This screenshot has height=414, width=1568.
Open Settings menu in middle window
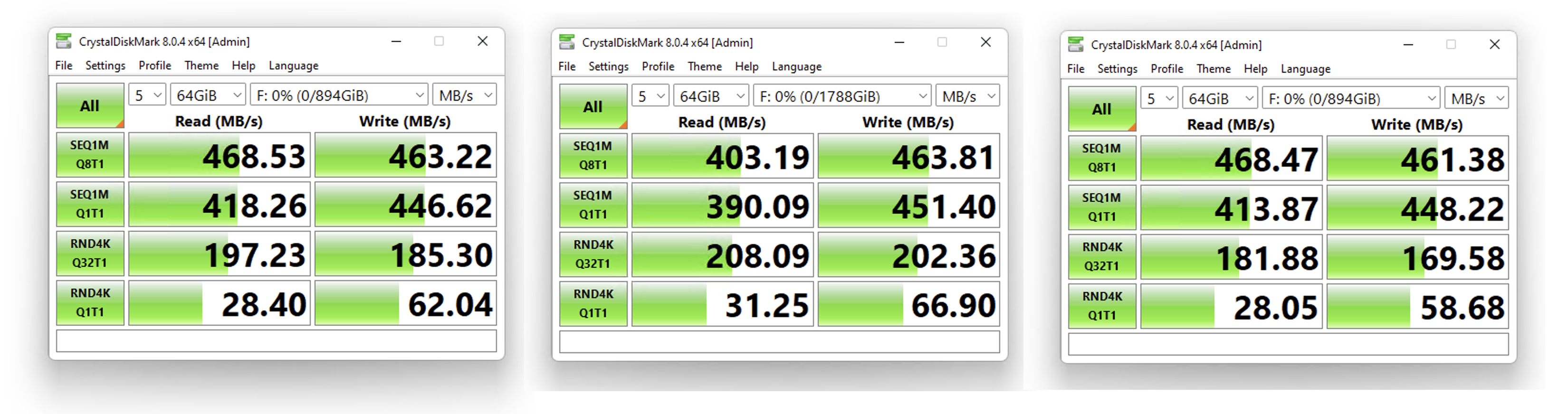point(608,66)
